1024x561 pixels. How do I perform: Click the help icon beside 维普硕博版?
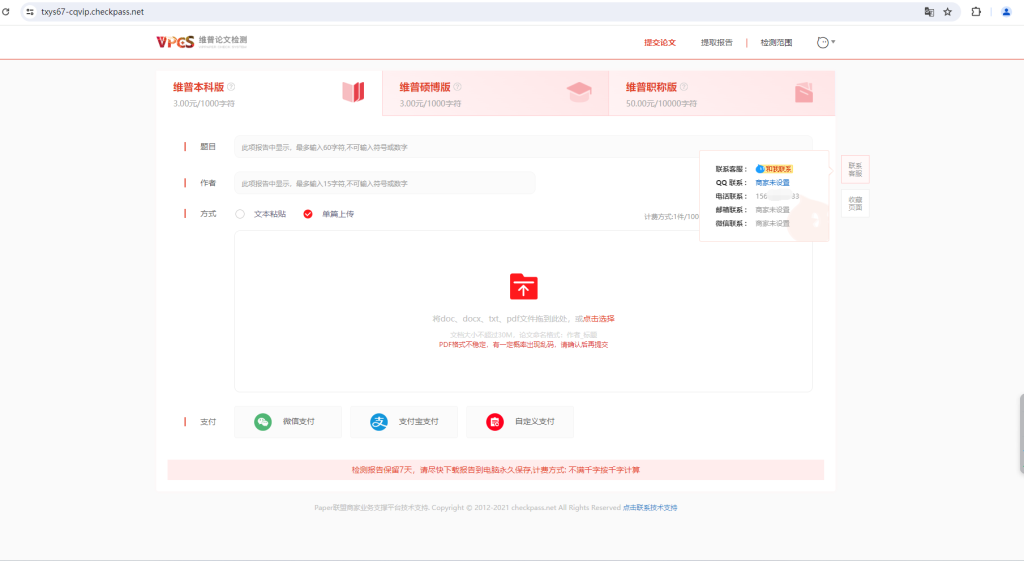point(457,87)
